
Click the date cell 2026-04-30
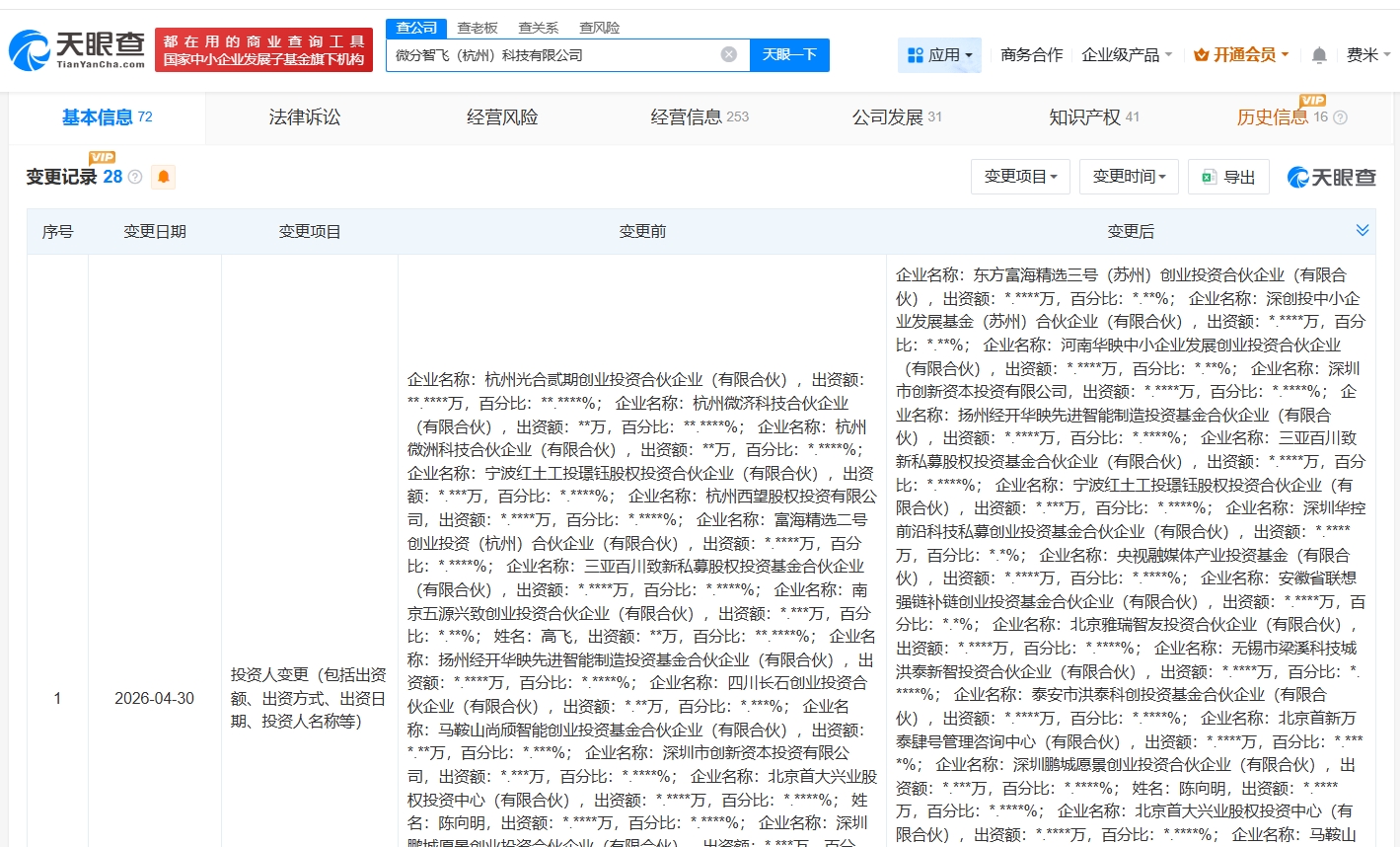[155, 698]
